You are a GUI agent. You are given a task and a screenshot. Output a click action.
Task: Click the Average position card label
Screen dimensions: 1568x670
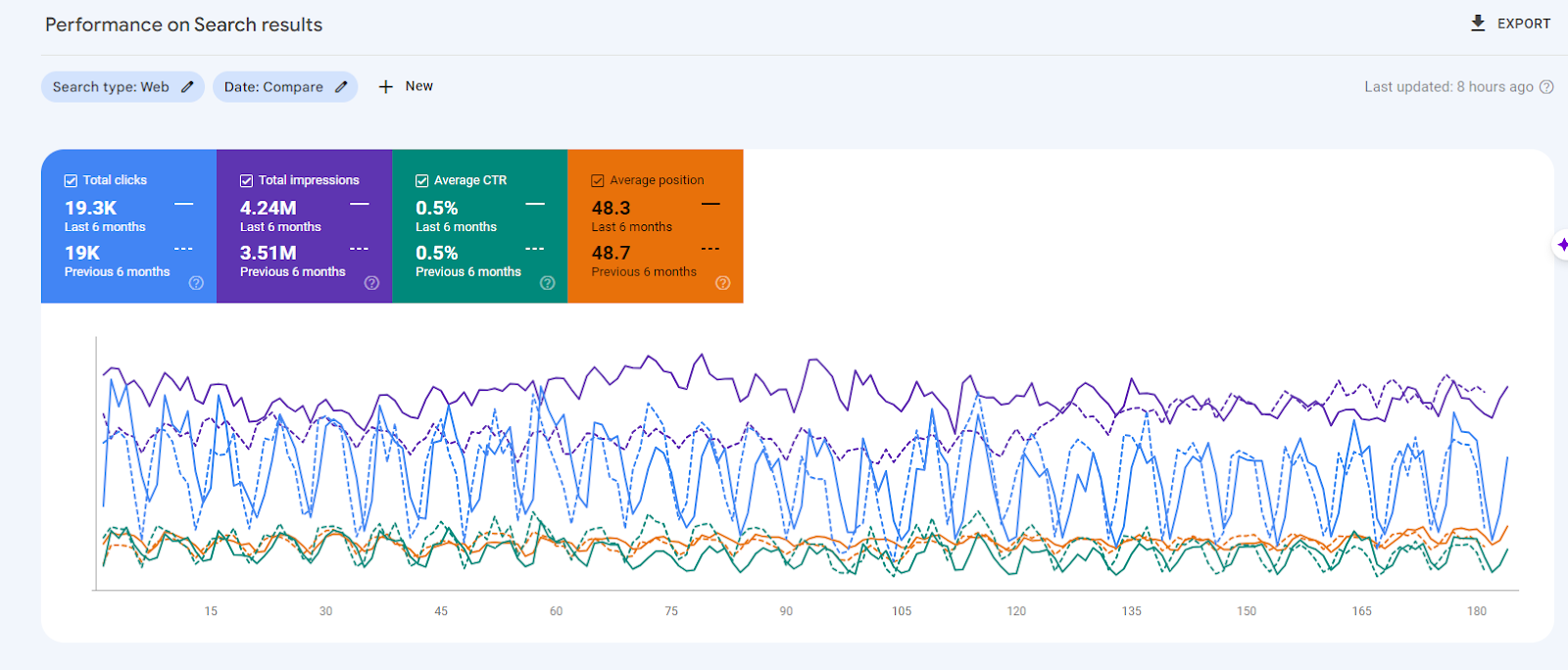tap(657, 180)
